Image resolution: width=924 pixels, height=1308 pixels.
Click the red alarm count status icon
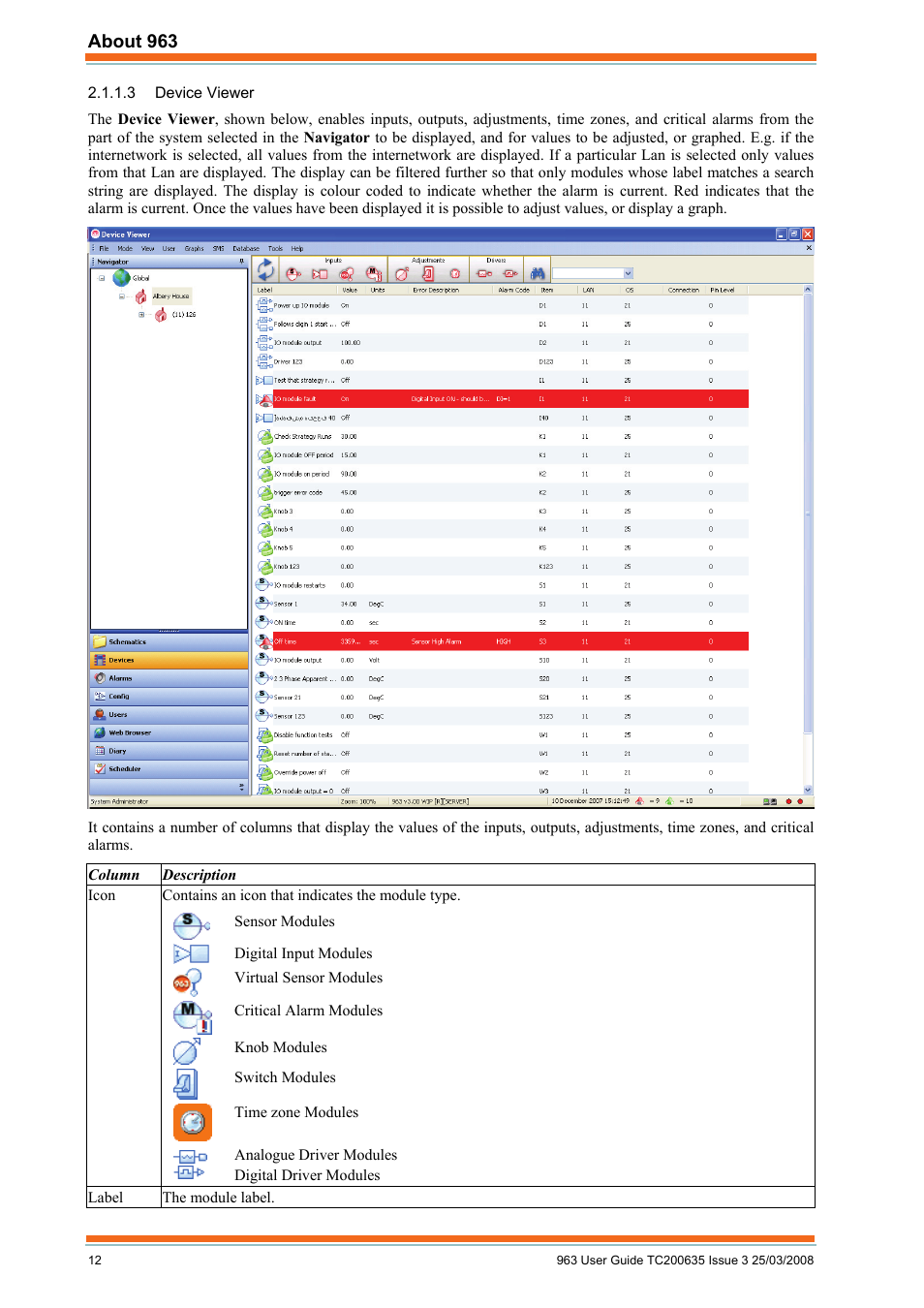(639, 801)
